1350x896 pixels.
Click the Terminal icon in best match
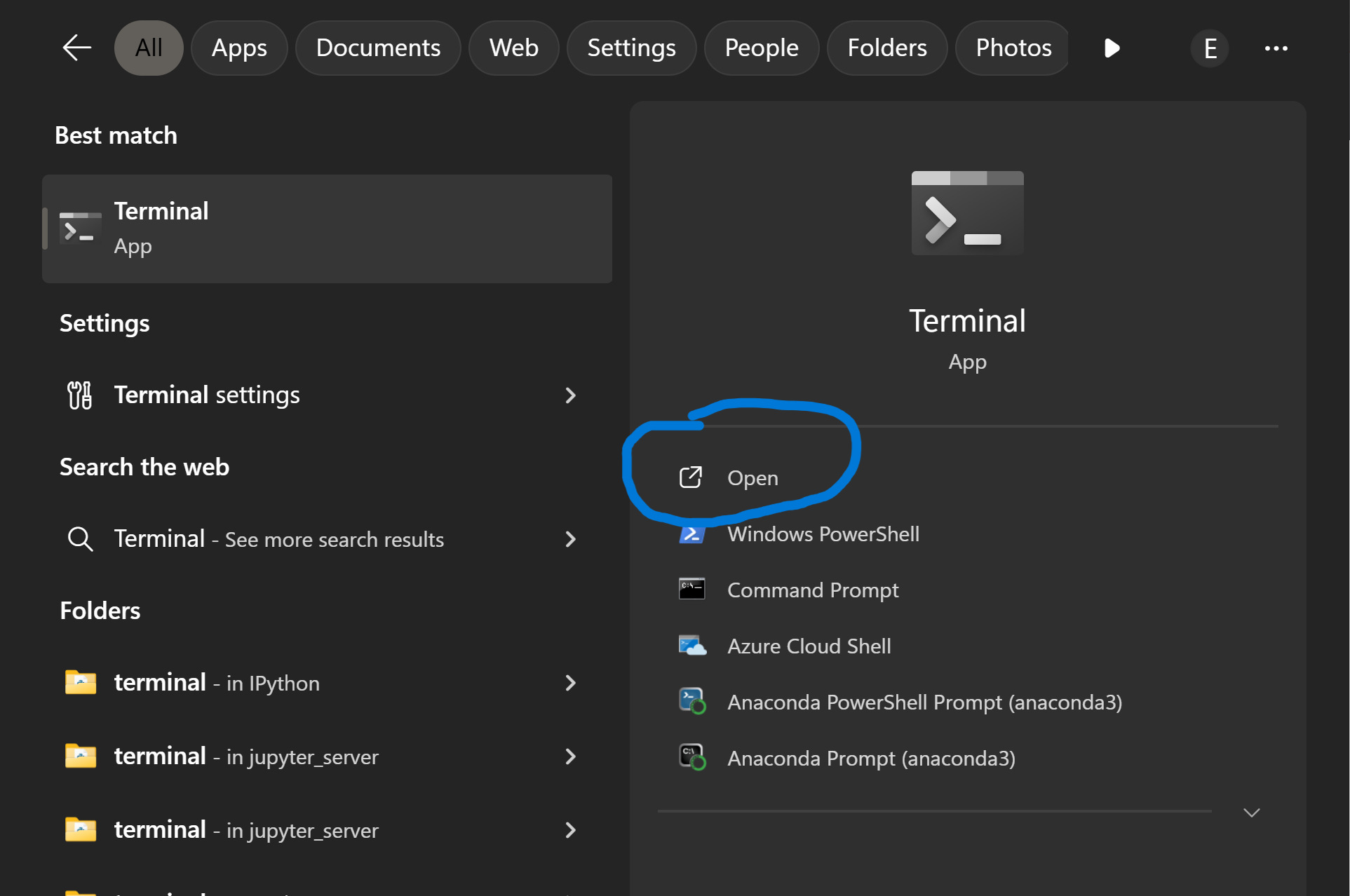[x=80, y=229]
